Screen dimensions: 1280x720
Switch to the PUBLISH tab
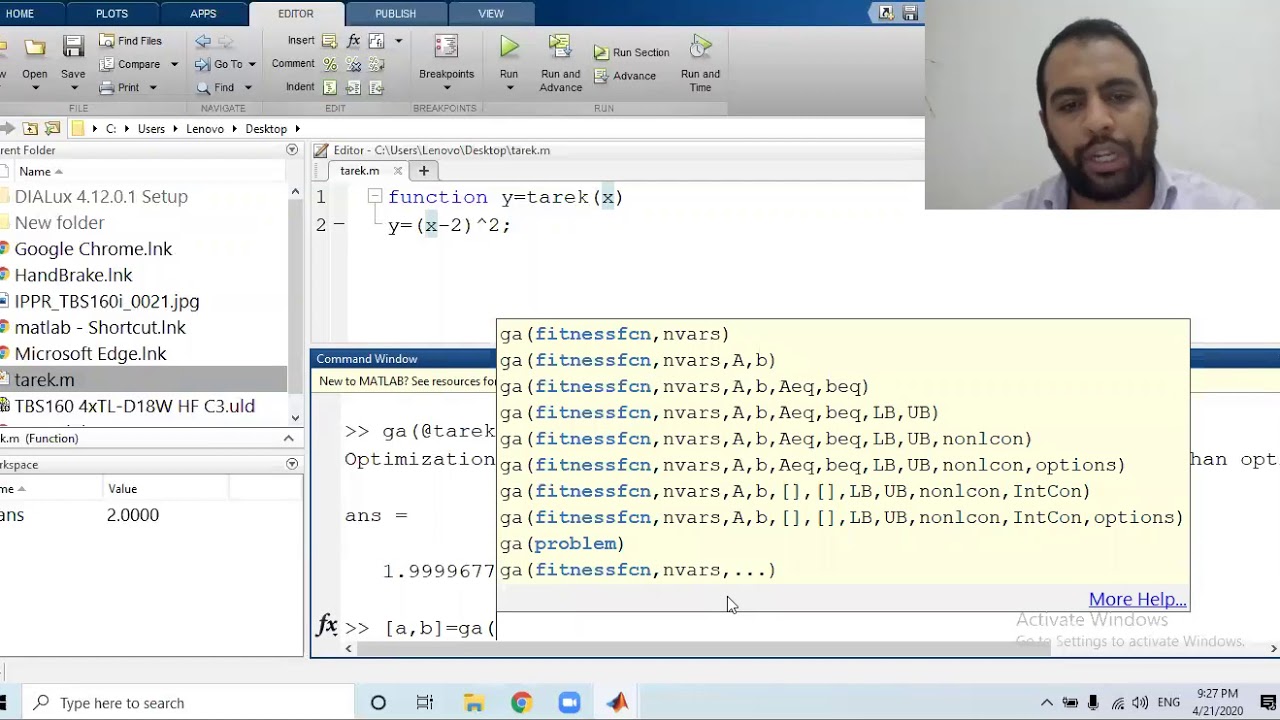point(395,13)
